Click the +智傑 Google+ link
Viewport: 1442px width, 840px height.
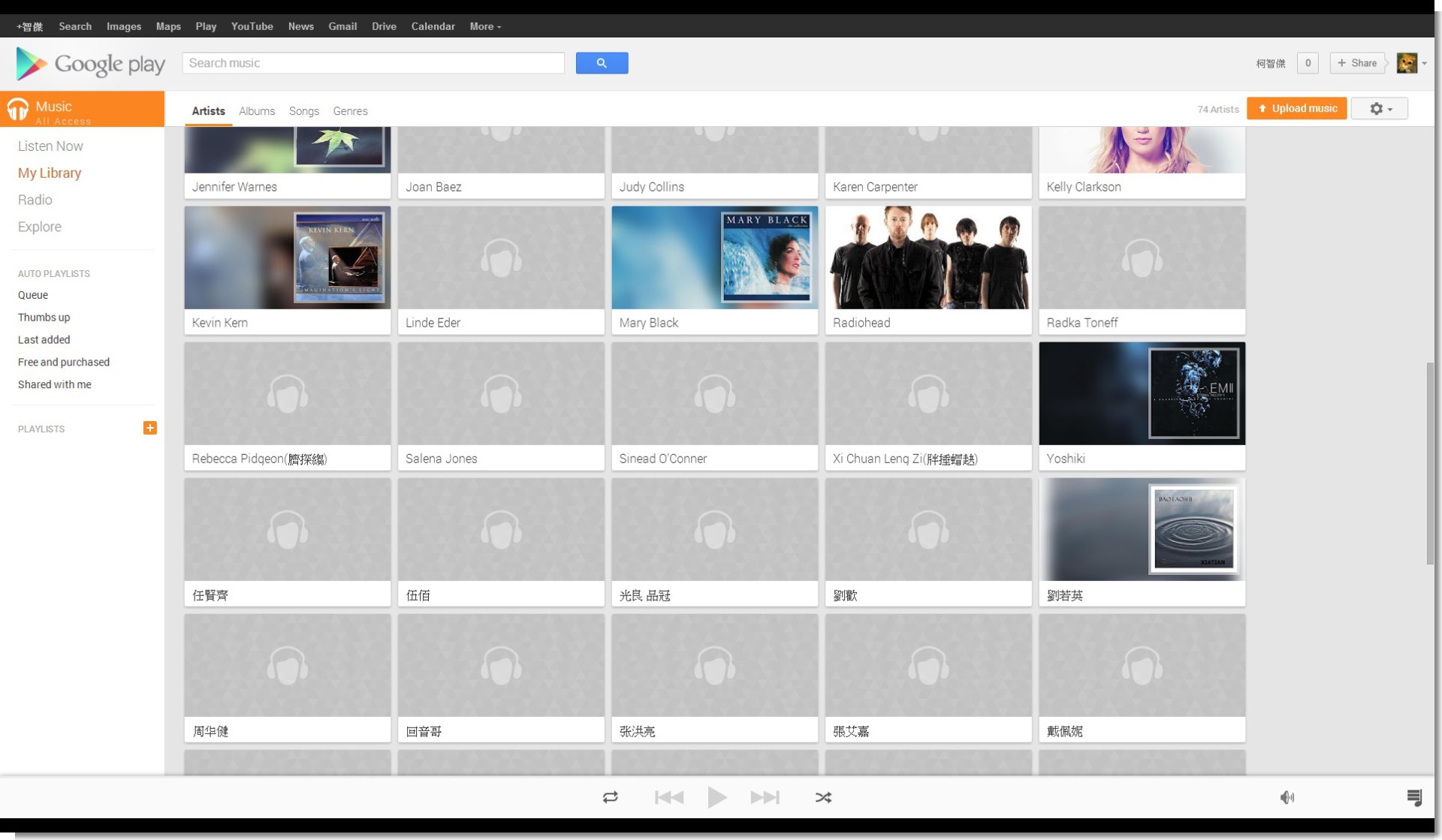click(x=29, y=26)
